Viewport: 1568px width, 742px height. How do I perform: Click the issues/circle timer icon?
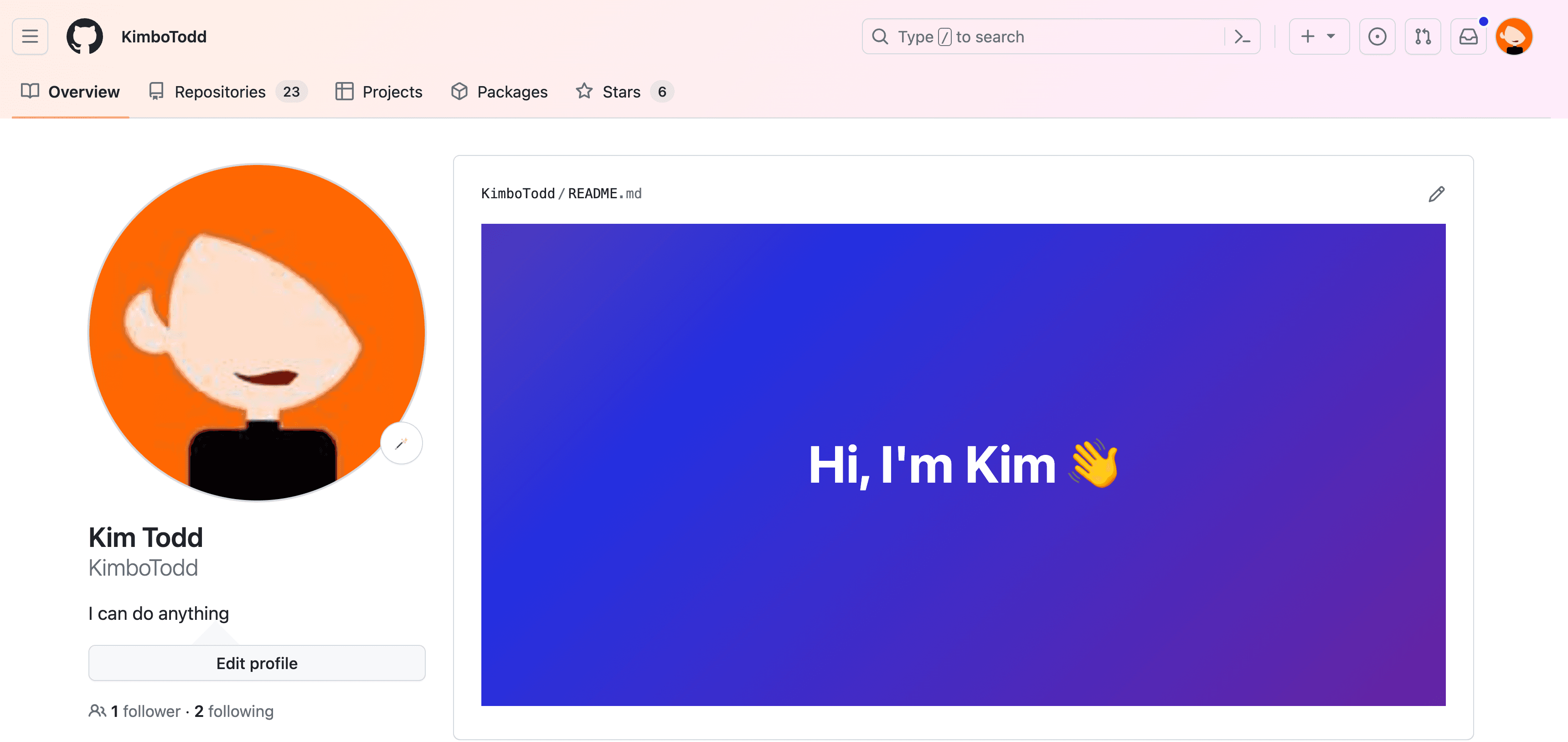[x=1377, y=36]
